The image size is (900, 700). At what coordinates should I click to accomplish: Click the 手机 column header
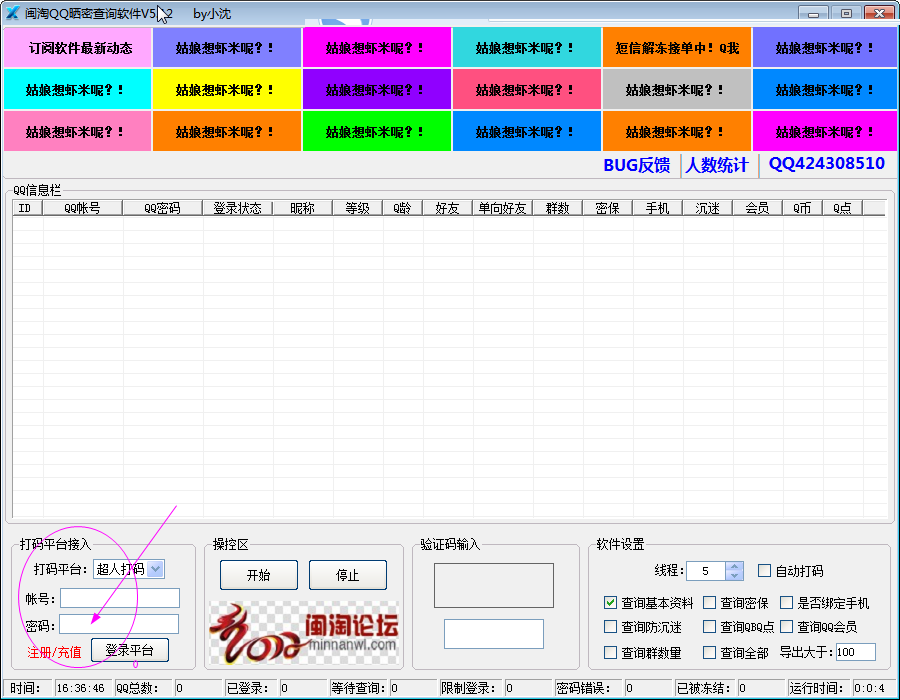click(658, 208)
